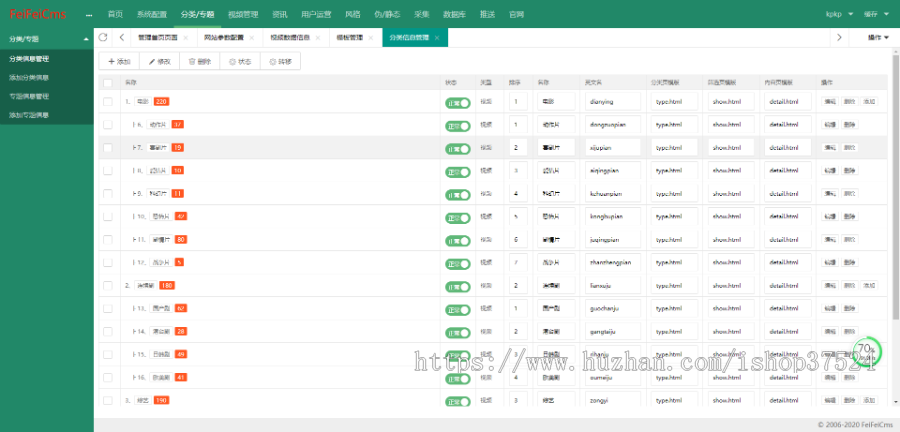Click the three-dots sidebar collapse icon
Screen dimensions: 900x432
[89, 15]
